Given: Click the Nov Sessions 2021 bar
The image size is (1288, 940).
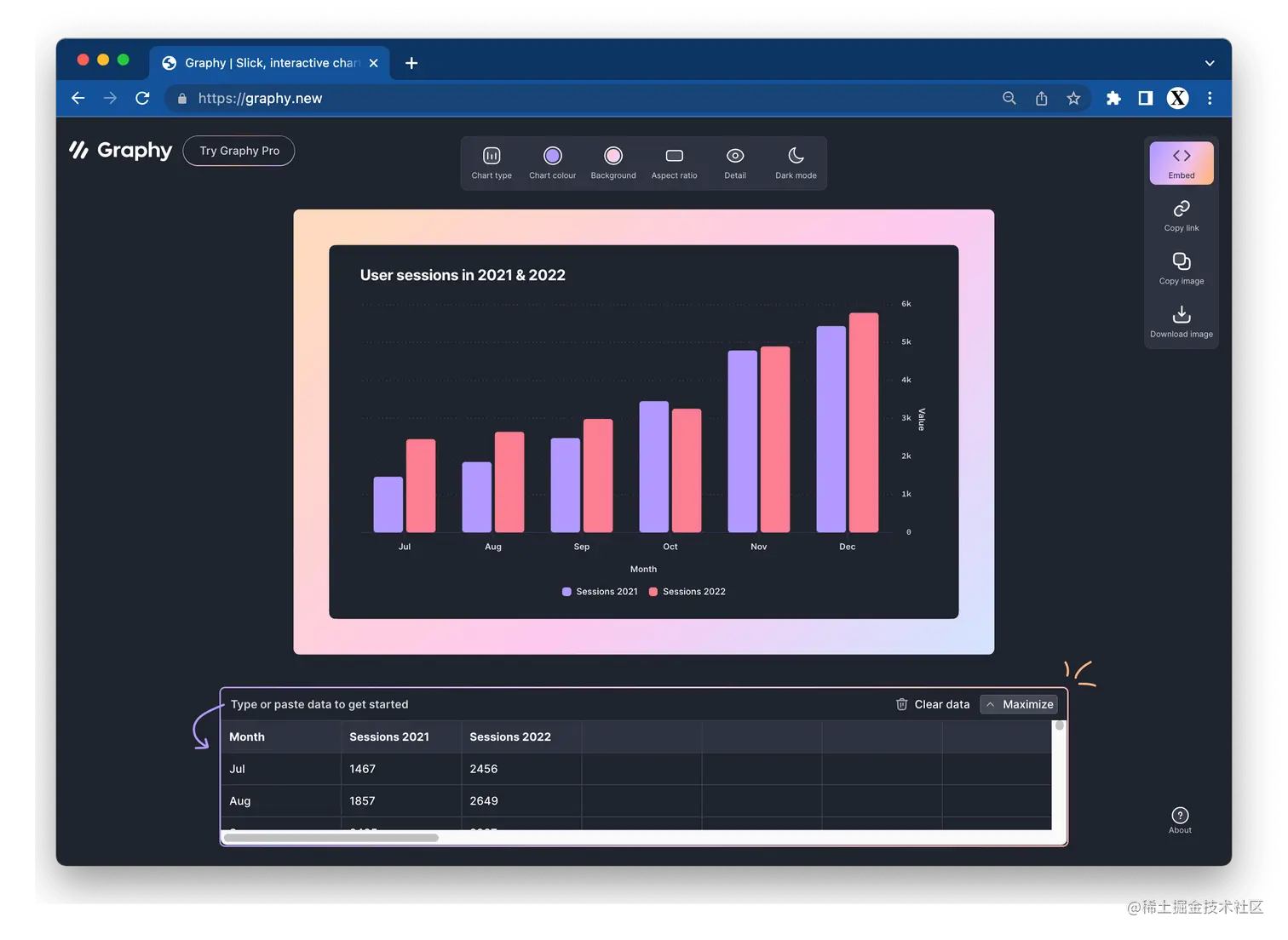Looking at the screenshot, I should click(x=743, y=441).
